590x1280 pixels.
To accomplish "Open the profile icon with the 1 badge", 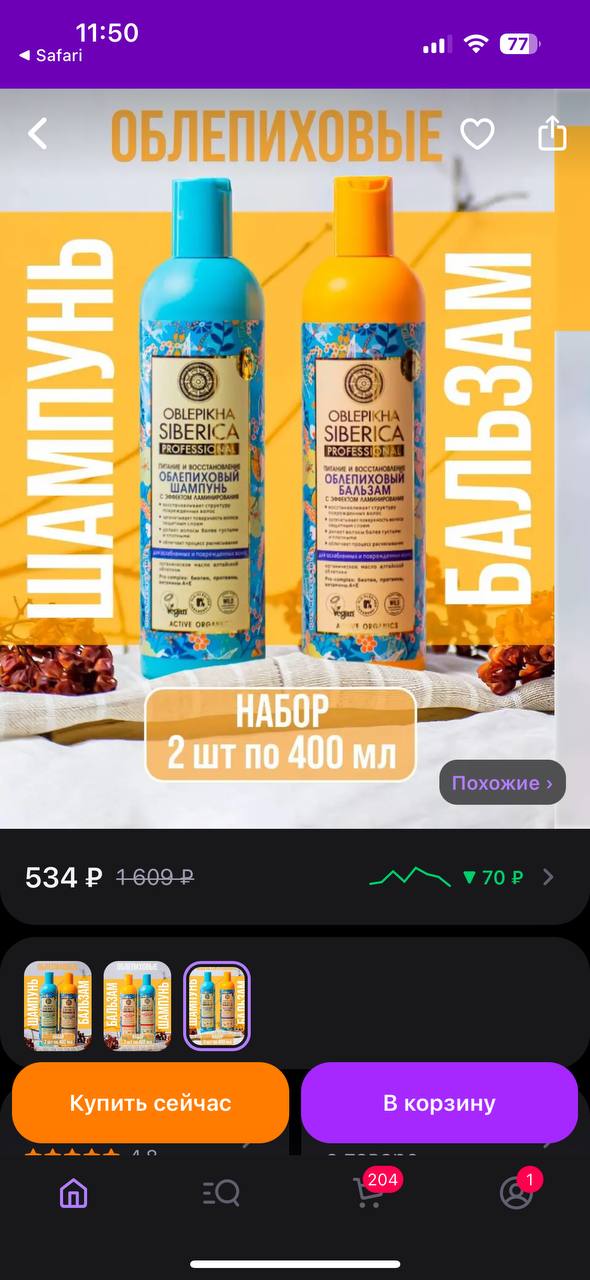I will coord(518,1190).
